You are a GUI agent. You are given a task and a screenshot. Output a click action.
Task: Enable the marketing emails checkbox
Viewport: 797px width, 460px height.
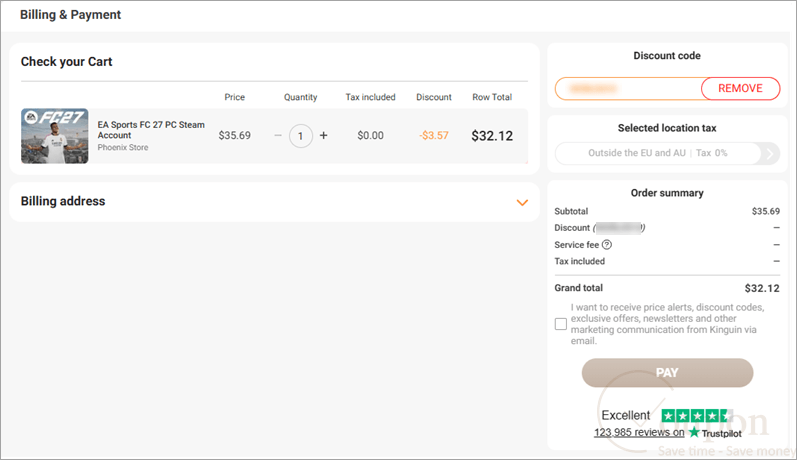click(561, 324)
